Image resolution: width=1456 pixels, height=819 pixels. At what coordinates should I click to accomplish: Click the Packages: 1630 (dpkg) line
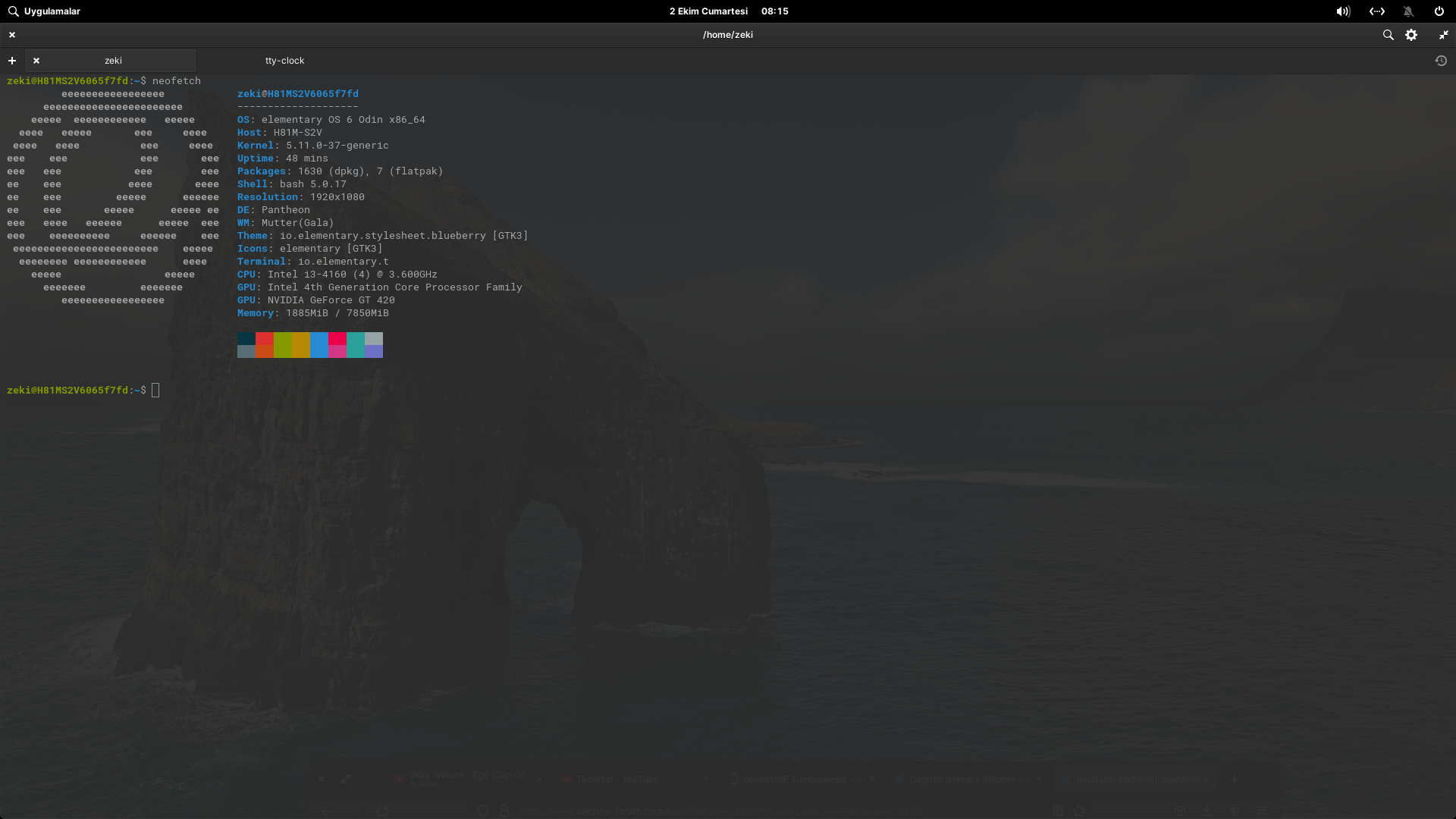[x=340, y=171]
